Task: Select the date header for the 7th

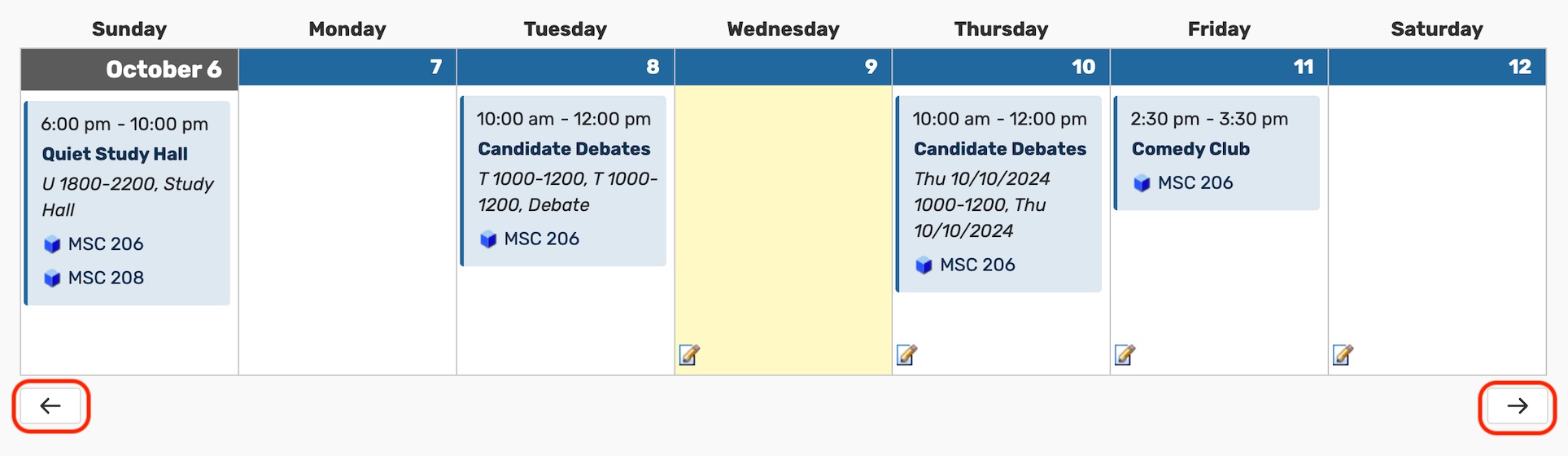Action: coord(347,67)
